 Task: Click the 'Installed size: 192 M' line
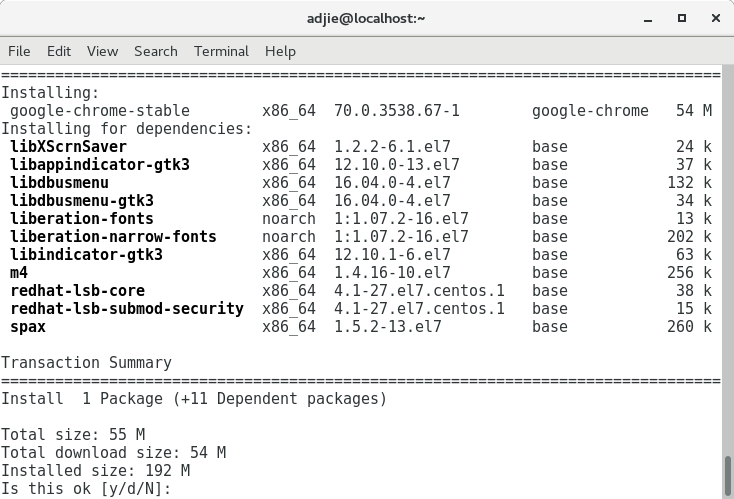pos(95,470)
